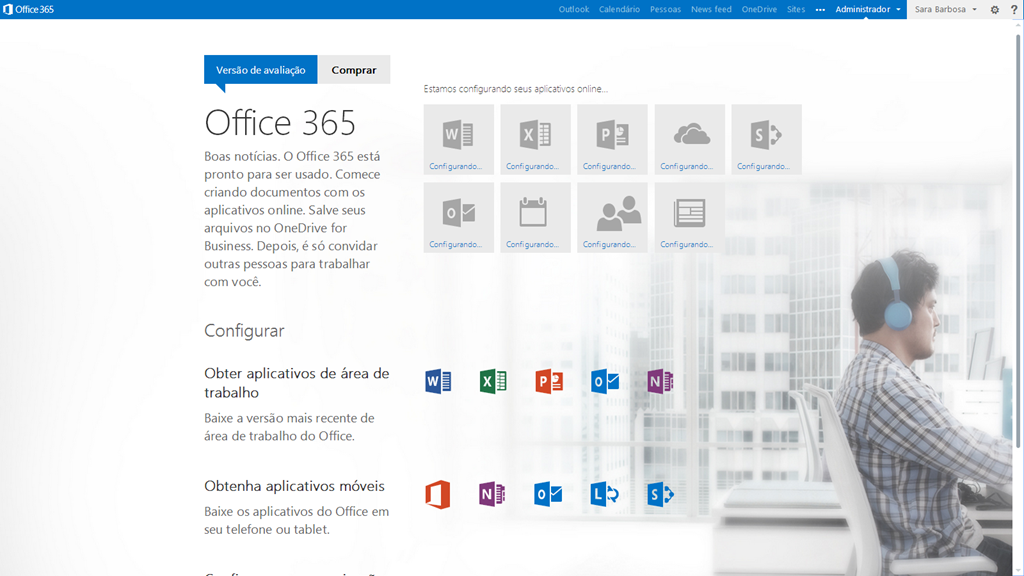The height and width of the screenshot is (576, 1024).
Task: Select the OneDrive cloud tile
Action: [x=689, y=139]
